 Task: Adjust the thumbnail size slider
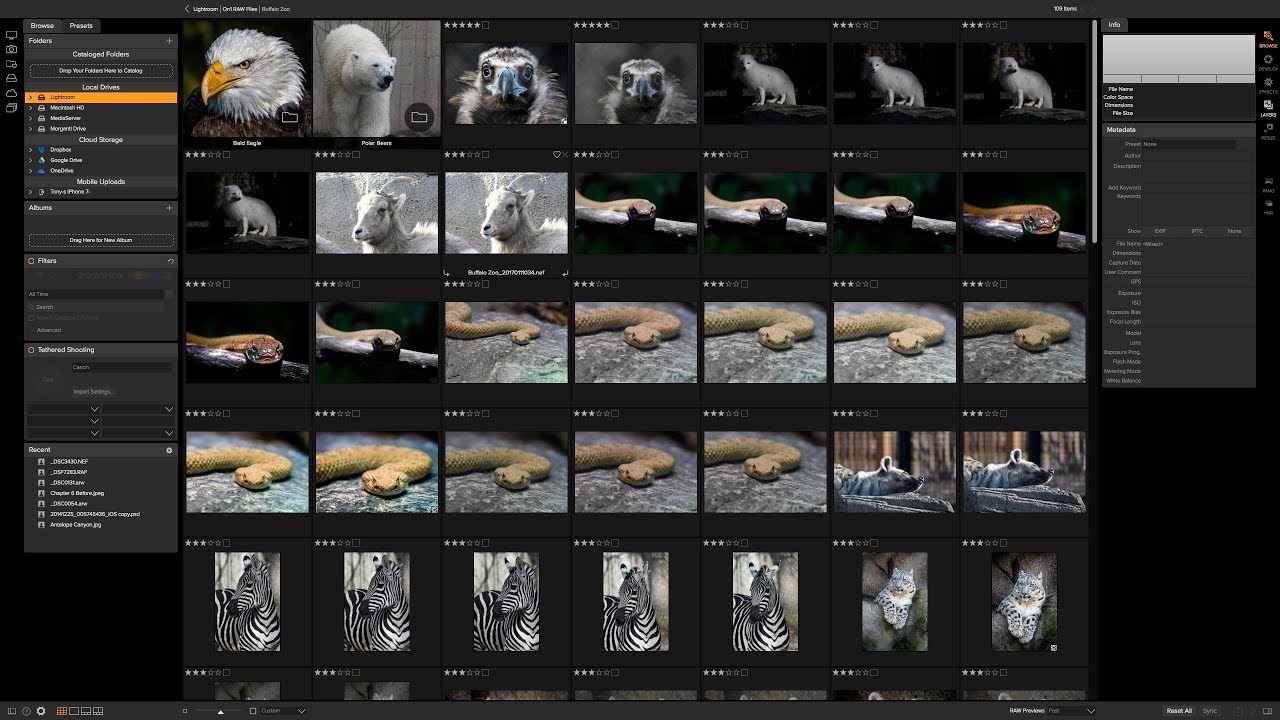(x=220, y=710)
